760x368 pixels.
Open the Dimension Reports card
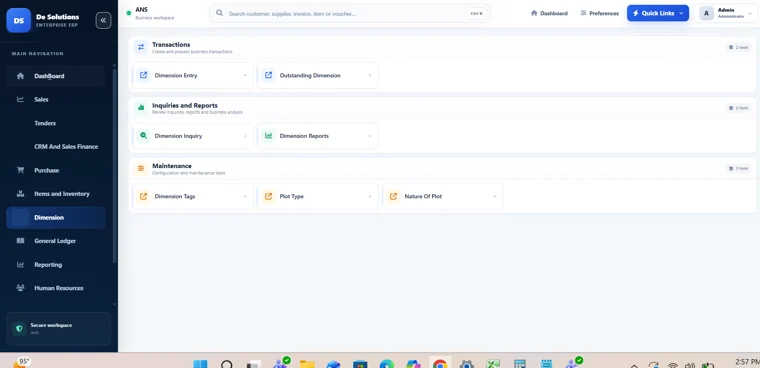pyautogui.click(x=318, y=136)
